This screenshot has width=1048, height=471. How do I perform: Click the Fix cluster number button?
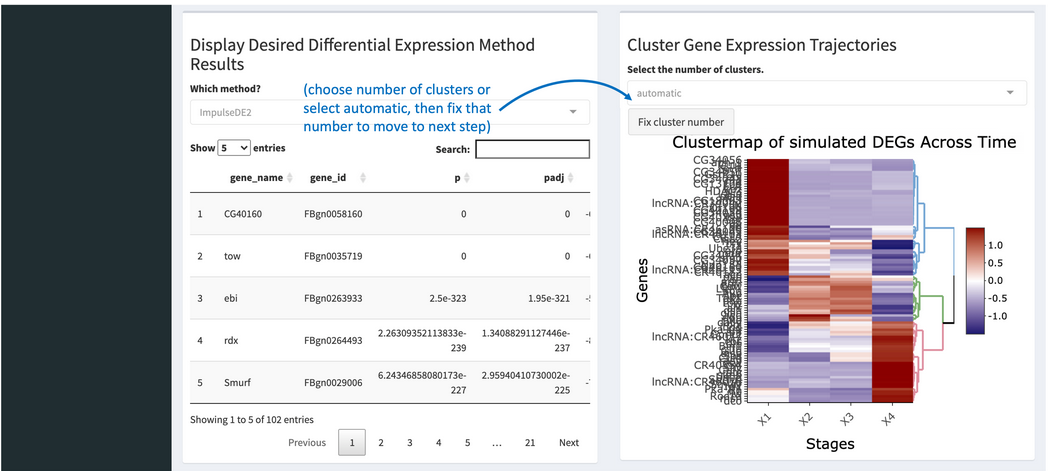[x=680, y=122]
